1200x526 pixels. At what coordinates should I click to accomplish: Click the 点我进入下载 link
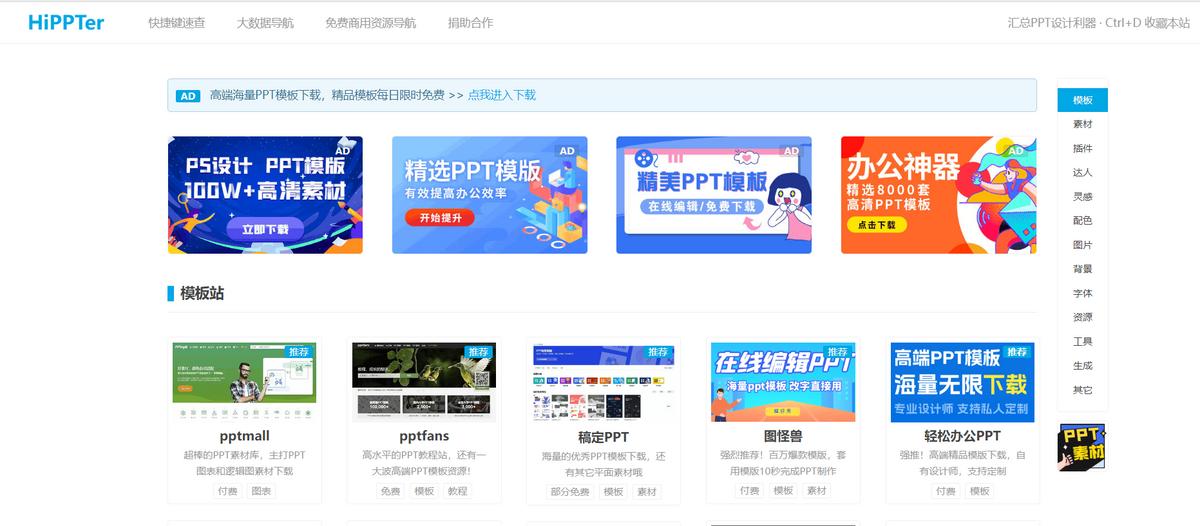[502, 95]
